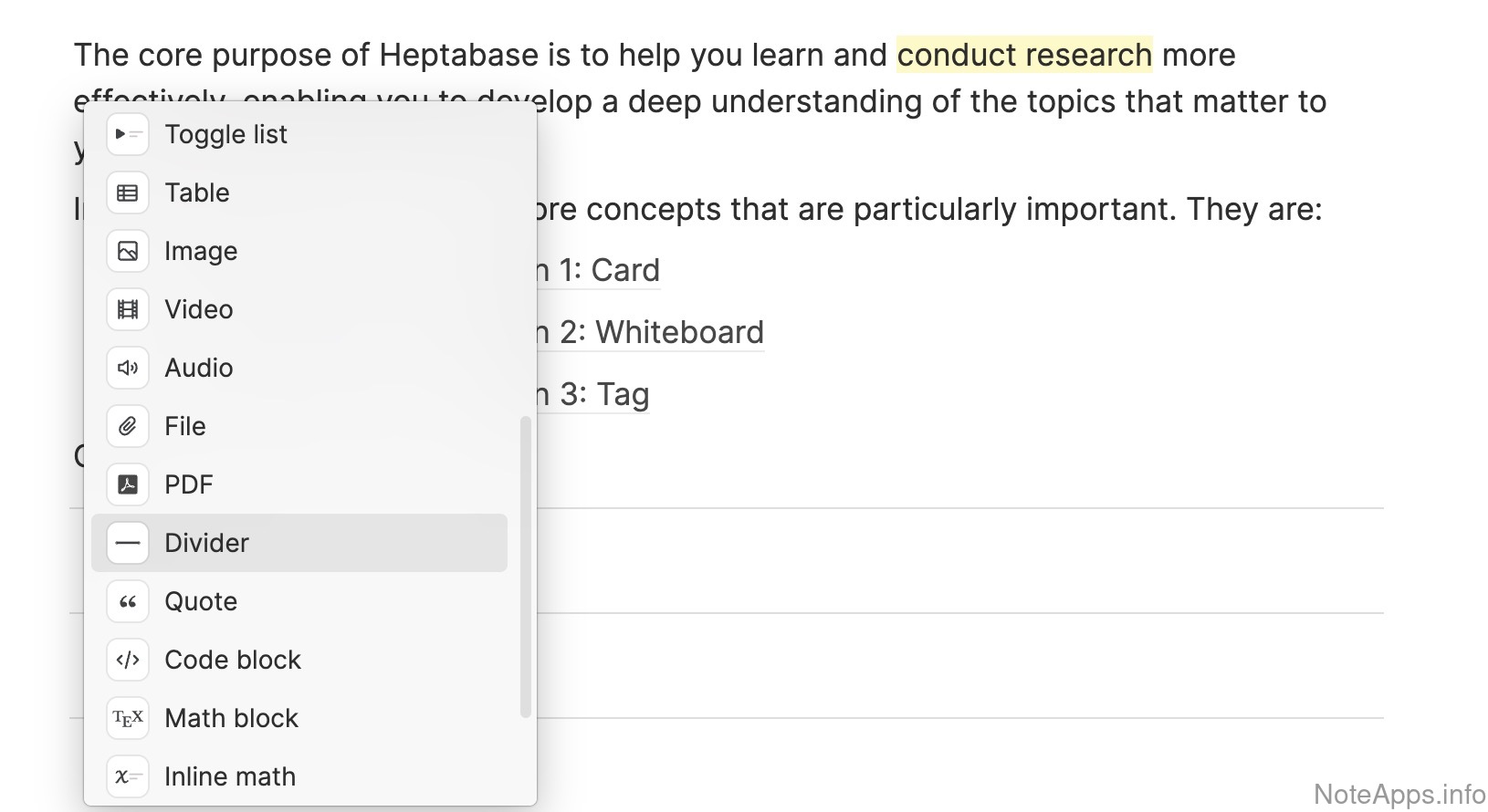
Task: Click the Table grid icon
Action: 128,193
